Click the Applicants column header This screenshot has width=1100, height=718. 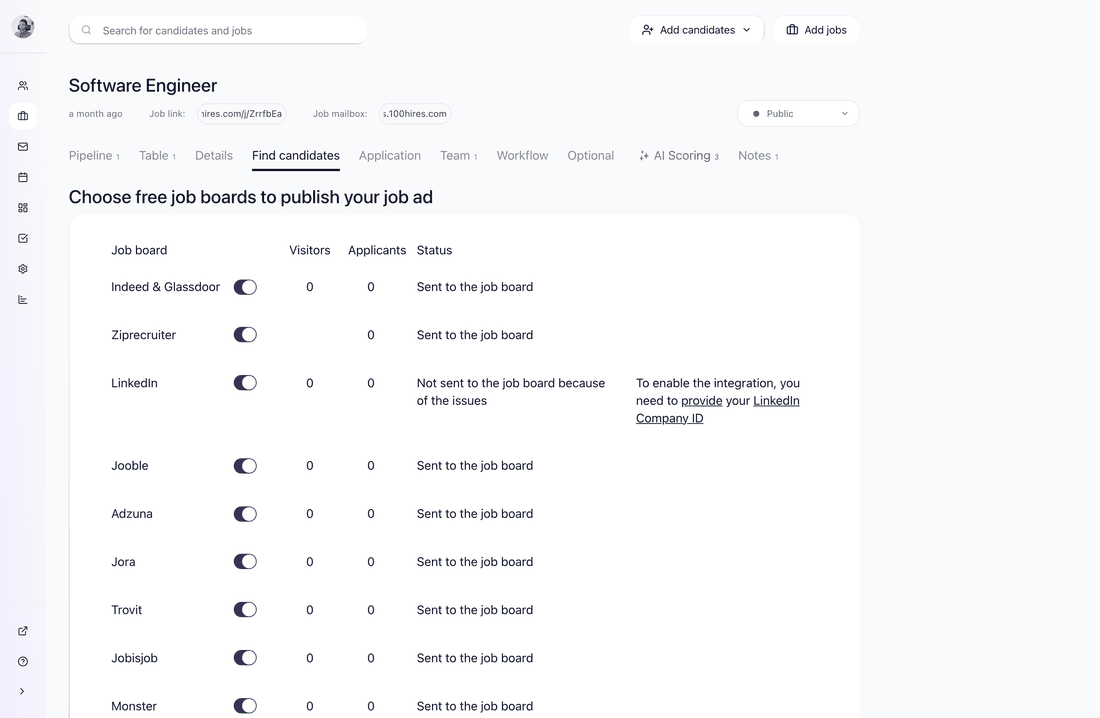click(x=377, y=251)
